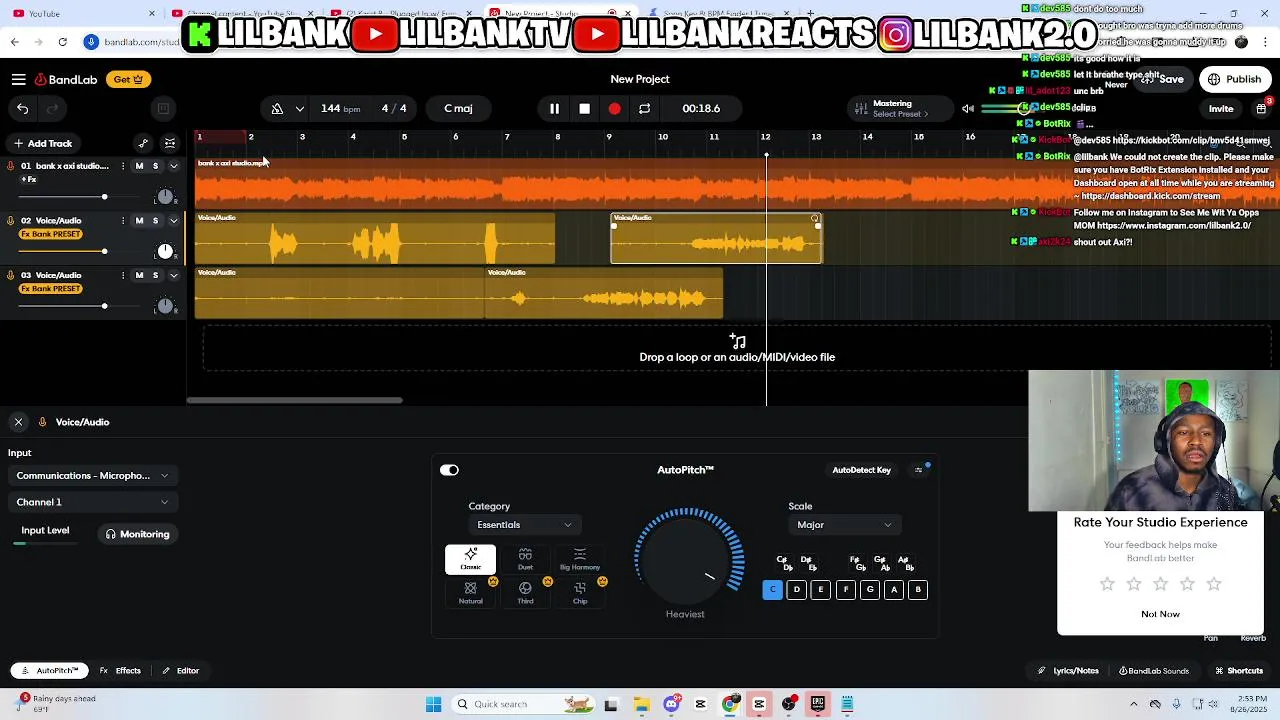Open Channel 1 dropdown
Screen dimensions: 1280x720
92,502
